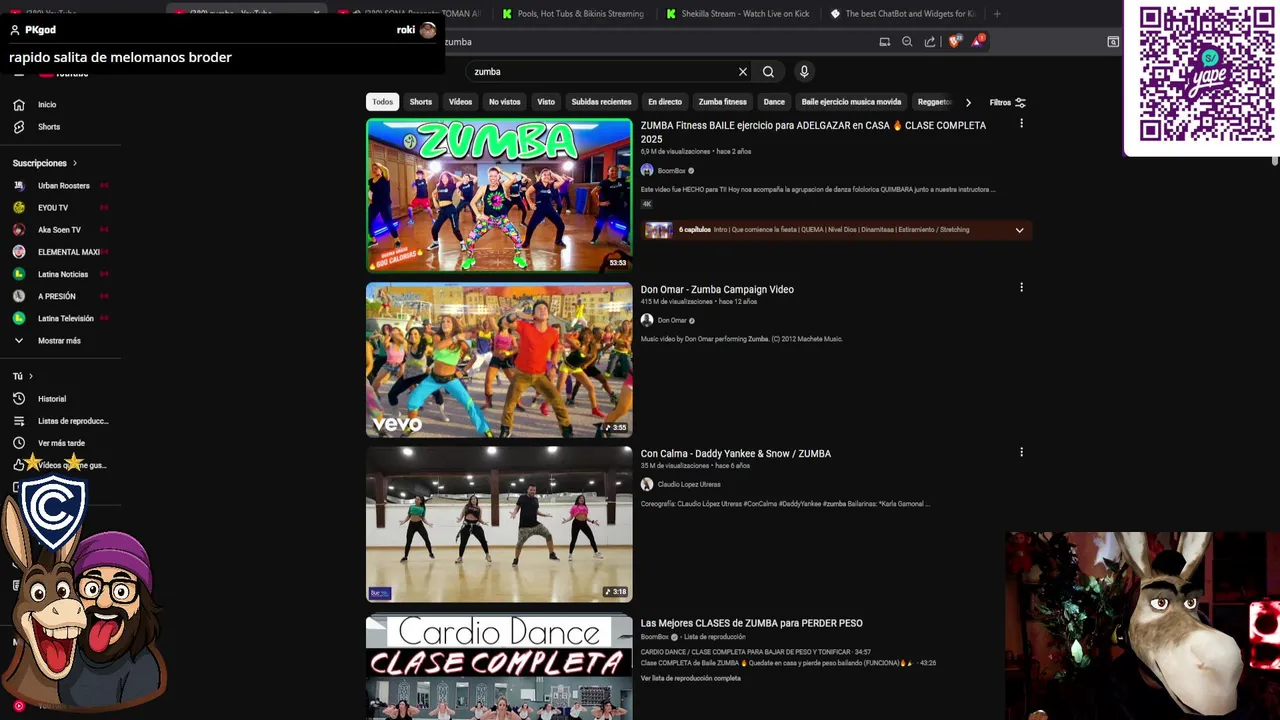The width and height of the screenshot is (1280, 720).
Task: Open Suscripciones section arrow
Action: coord(74,163)
